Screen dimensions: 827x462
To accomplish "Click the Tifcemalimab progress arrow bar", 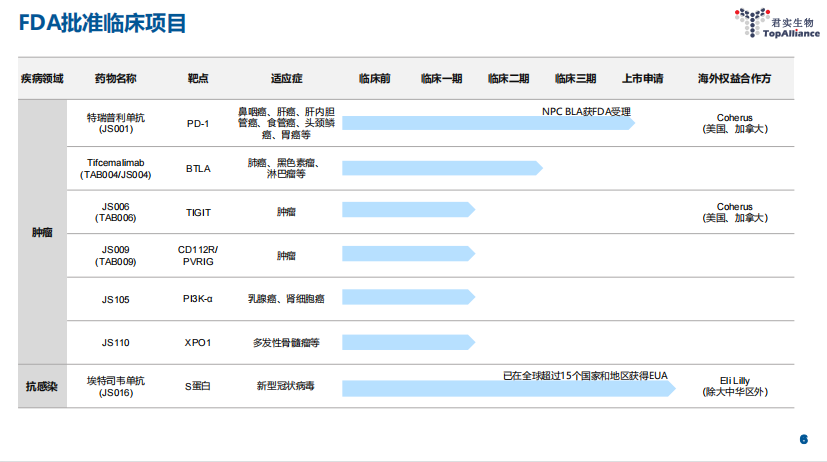I will (x=441, y=168).
